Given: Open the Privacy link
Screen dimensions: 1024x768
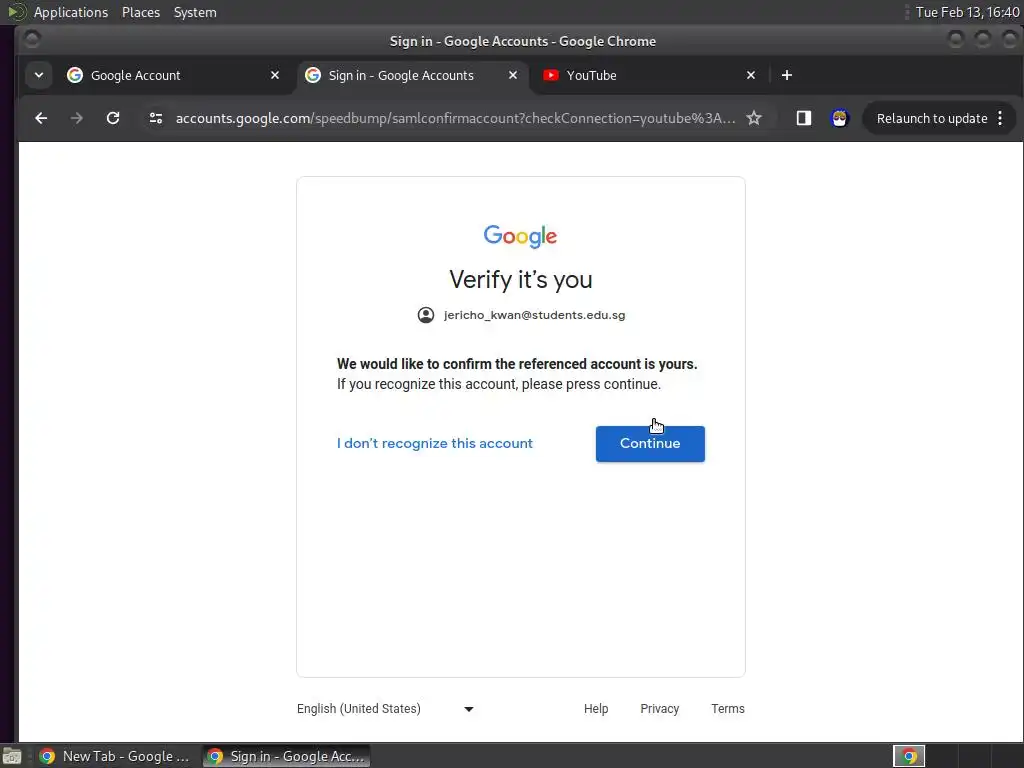Looking at the screenshot, I should coord(660,709).
